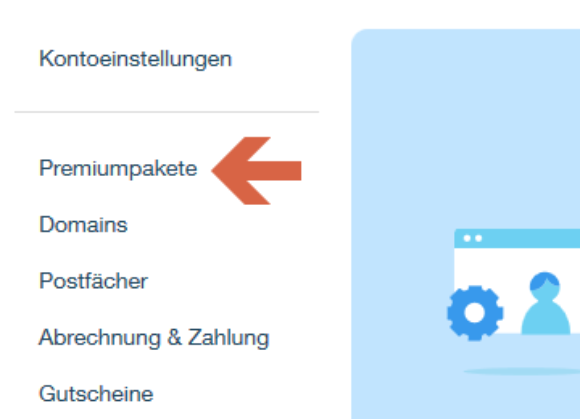
Task: Click the first white dot in window bar
Action: pos(467,238)
